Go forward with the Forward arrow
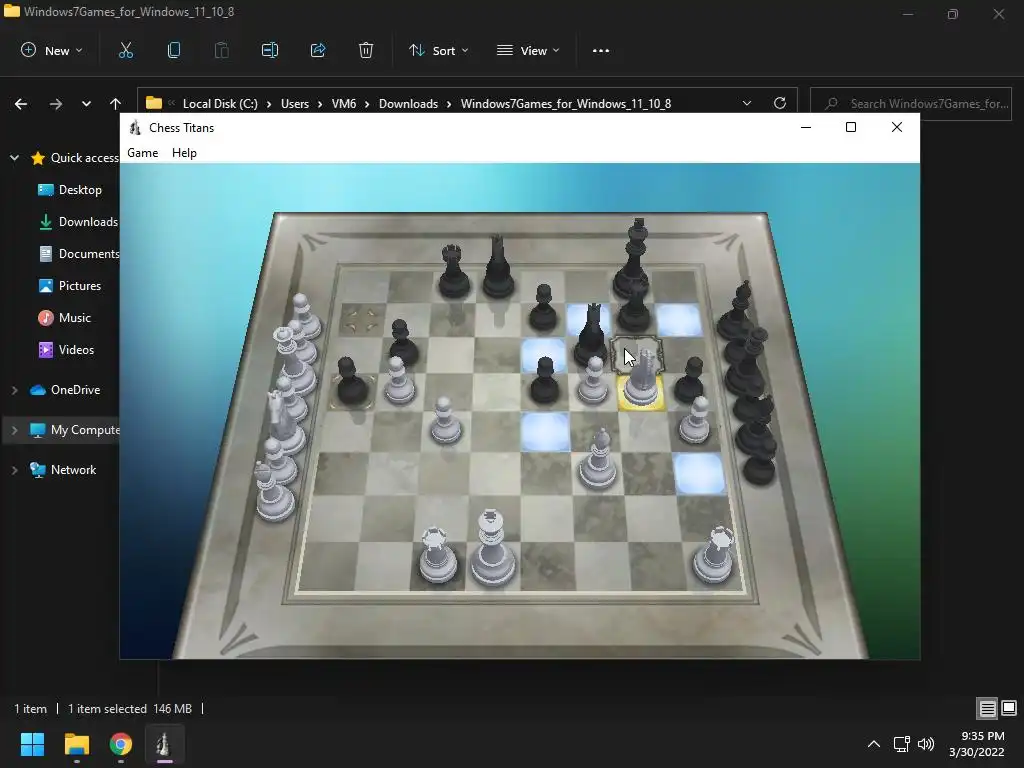The image size is (1024, 768). (x=56, y=104)
